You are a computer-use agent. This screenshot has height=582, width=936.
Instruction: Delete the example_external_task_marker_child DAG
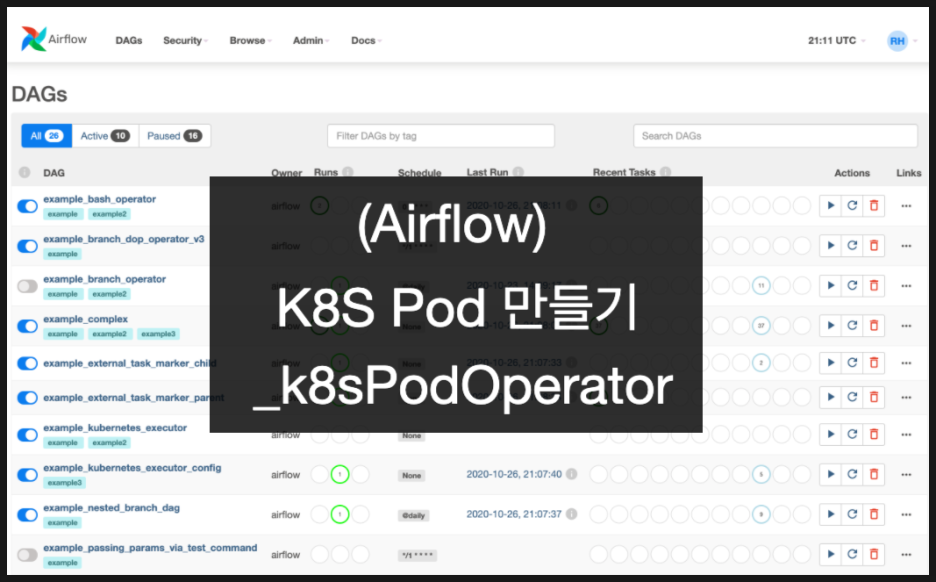click(x=874, y=363)
